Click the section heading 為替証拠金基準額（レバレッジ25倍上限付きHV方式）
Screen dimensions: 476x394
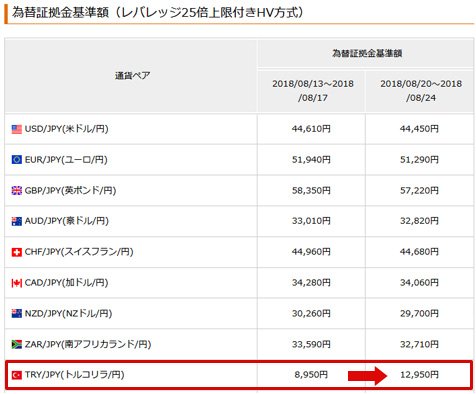coord(158,13)
